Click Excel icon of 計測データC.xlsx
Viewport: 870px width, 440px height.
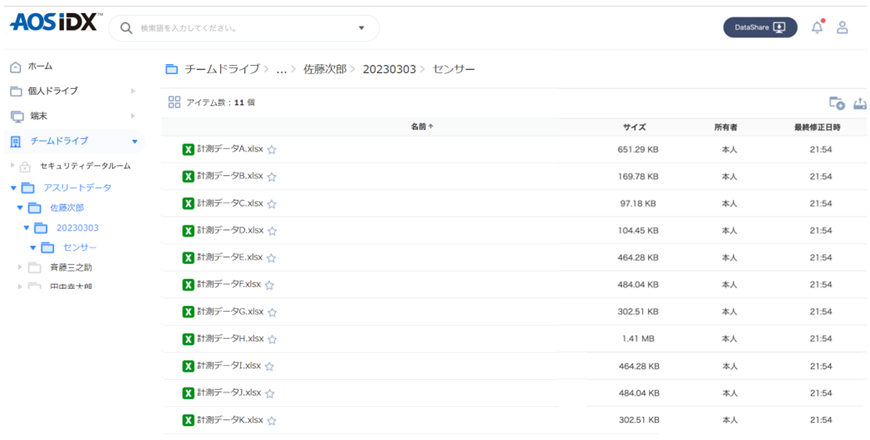[188, 204]
